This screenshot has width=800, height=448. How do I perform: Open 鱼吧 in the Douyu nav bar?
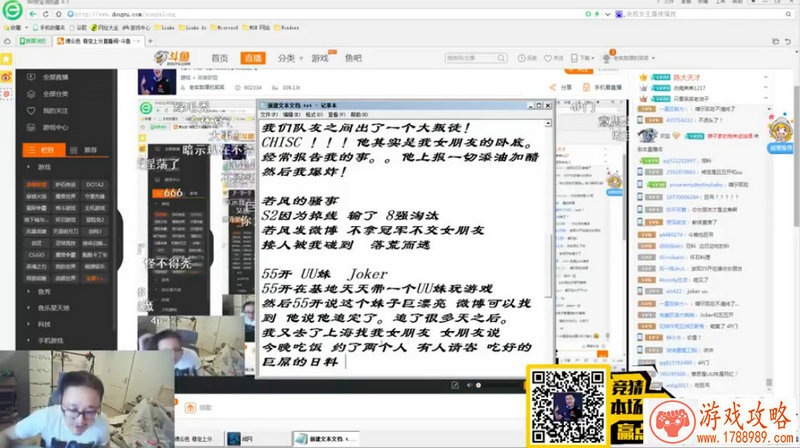point(353,58)
